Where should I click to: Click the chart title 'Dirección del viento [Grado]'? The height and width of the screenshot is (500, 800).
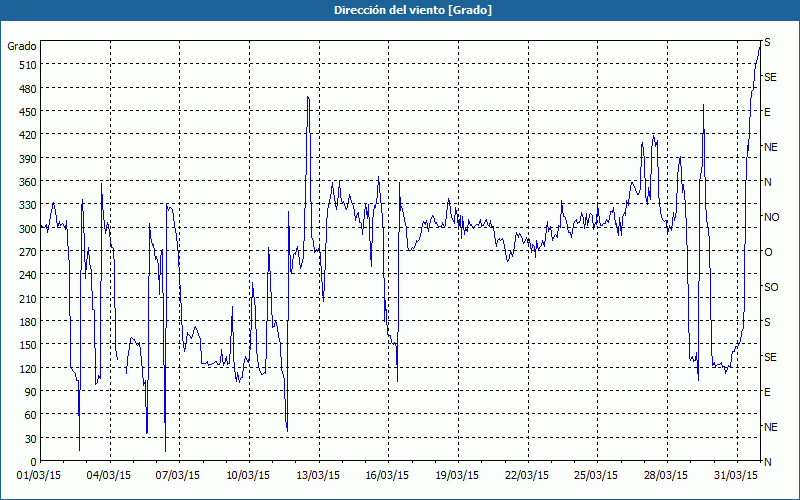pyautogui.click(x=413, y=10)
